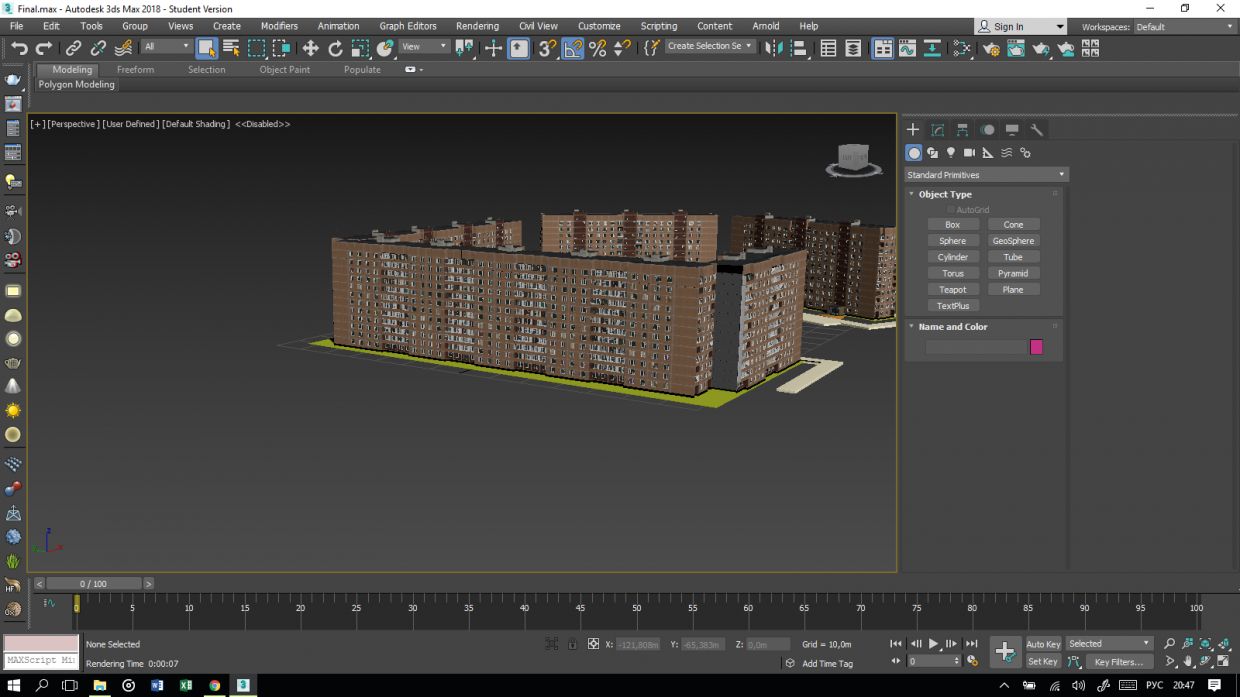Activate the Select and Scale tool

coord(360,48)
